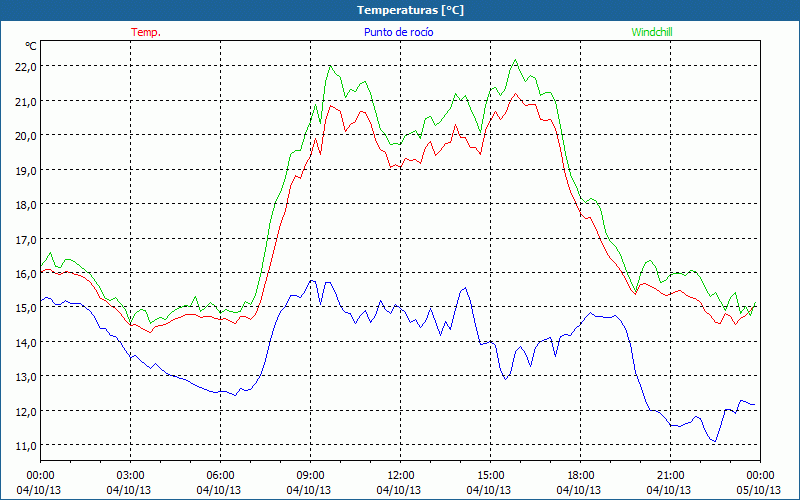Viewport: 800px width, 500px height.
Task: Click the 13,0 y-axis value
Action: [x=26, y=377]
